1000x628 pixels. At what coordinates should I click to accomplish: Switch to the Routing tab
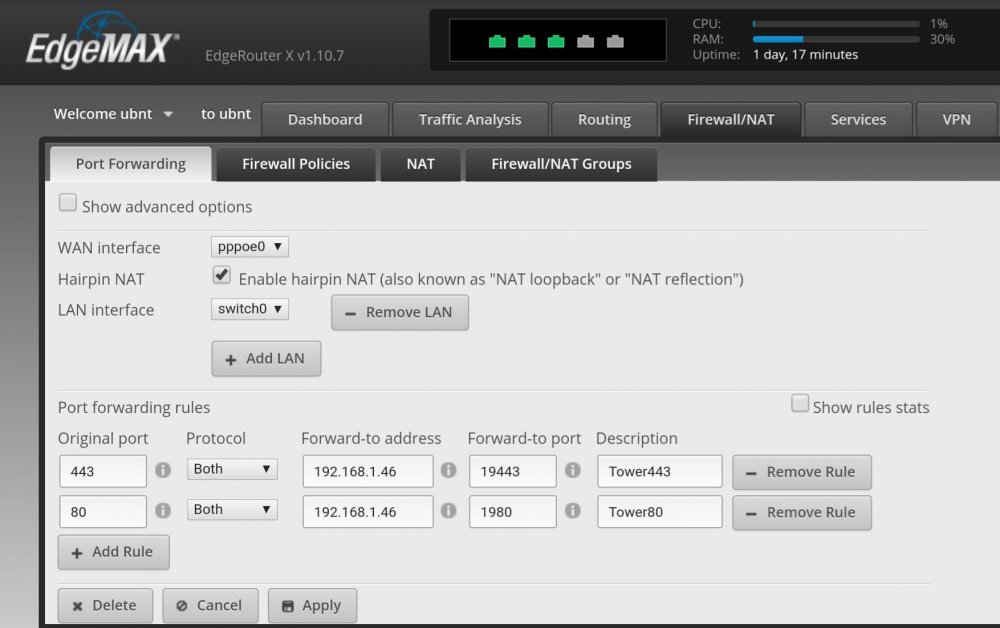604,119
